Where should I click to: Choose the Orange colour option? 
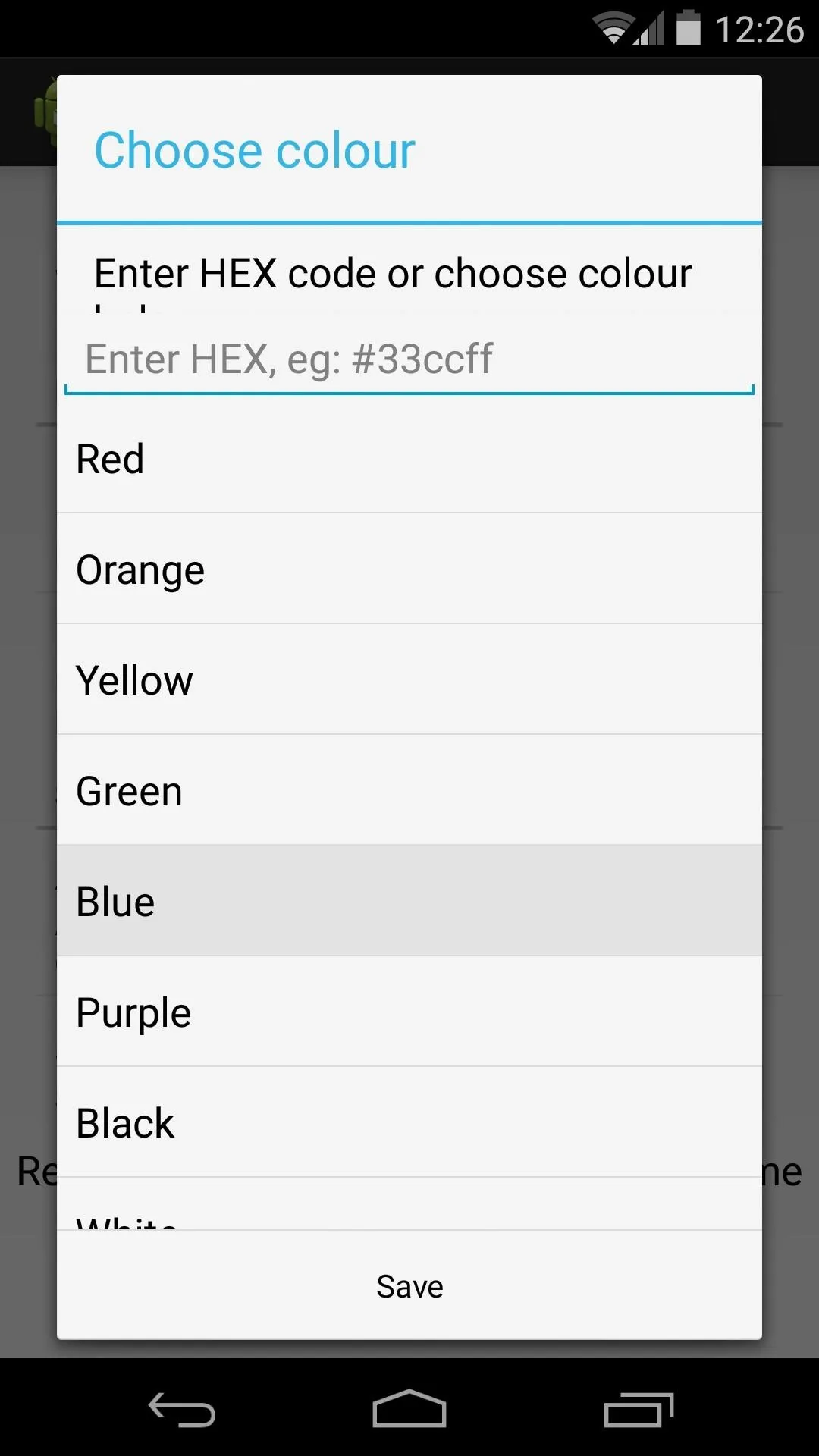[x=409, y=569]
